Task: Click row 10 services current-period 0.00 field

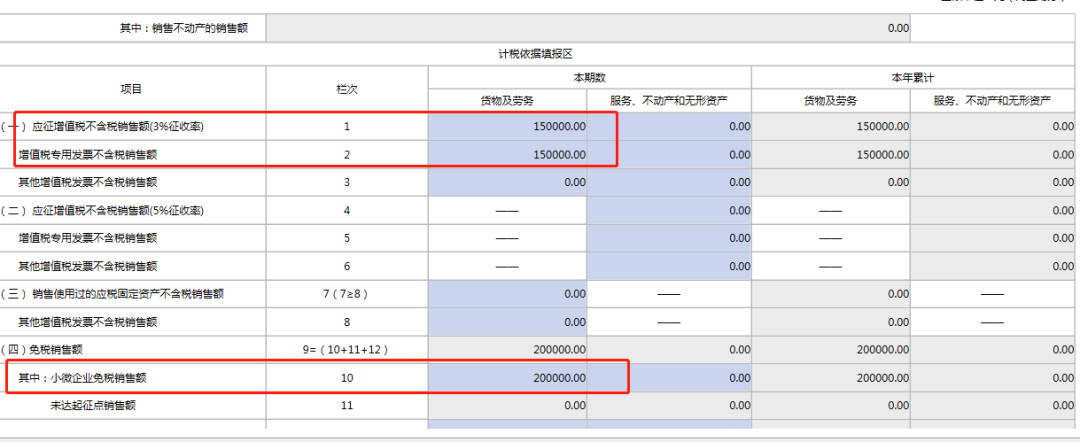Action: [669, 378]
